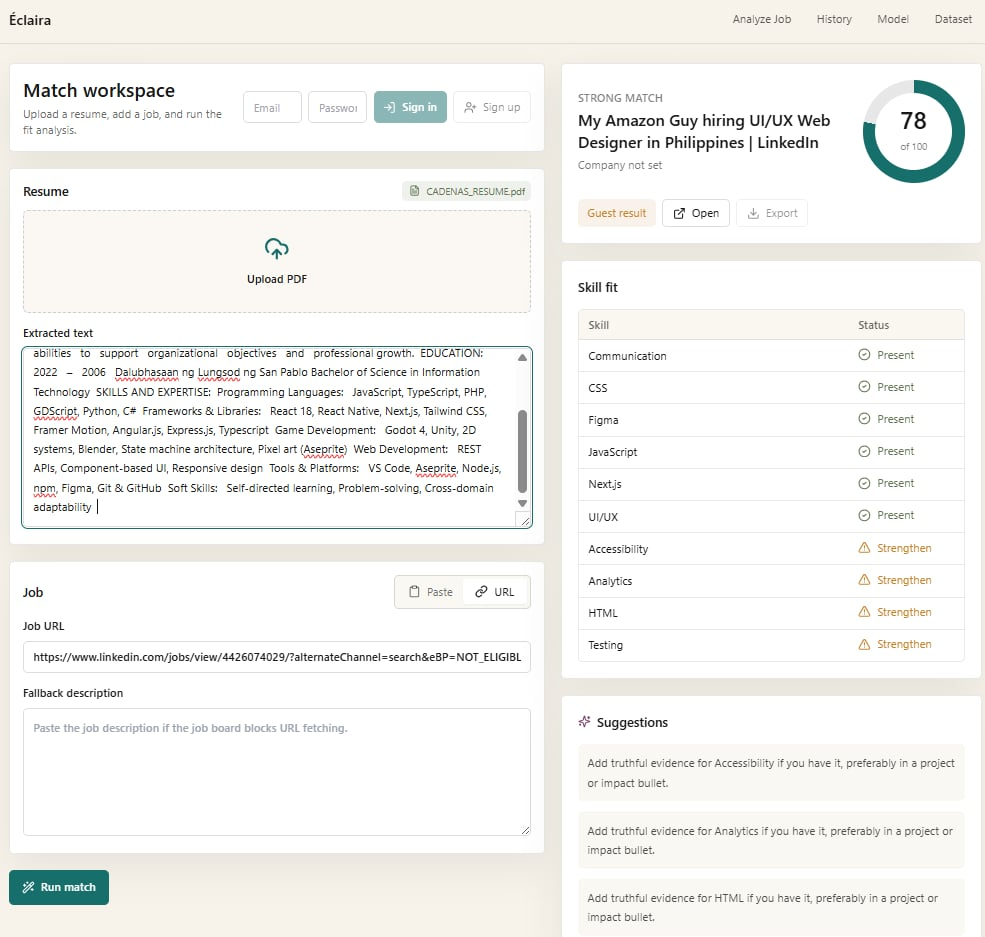Click the Run match button
Viewport: 985px width, 937px height.
59,887
